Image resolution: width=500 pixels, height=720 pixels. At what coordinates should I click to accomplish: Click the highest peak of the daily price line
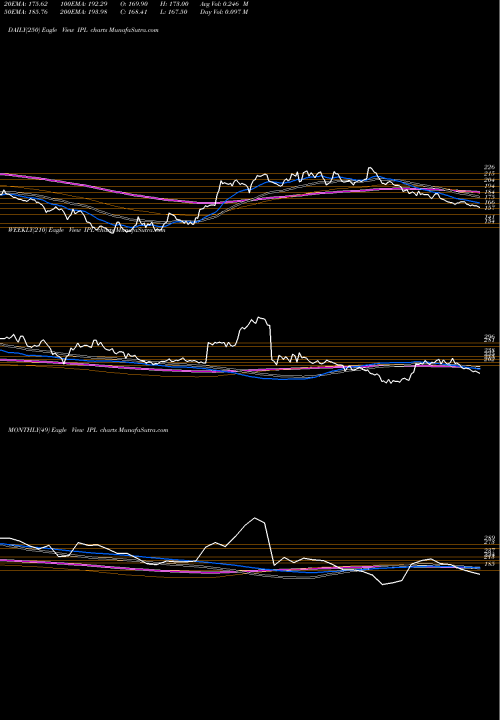[370, 168]
